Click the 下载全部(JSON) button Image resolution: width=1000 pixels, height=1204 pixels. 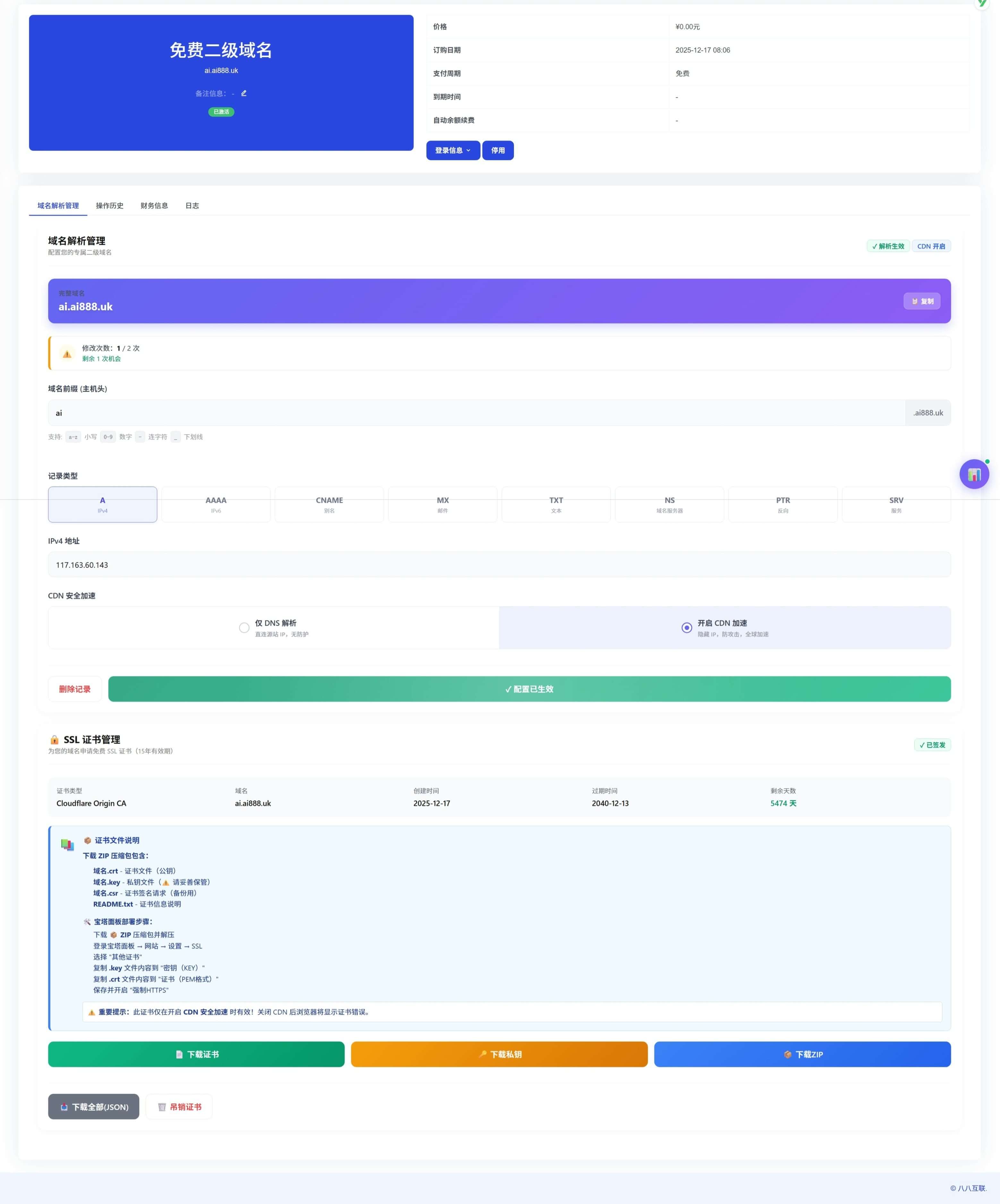pyautogui.click(x=93, y=1106)
